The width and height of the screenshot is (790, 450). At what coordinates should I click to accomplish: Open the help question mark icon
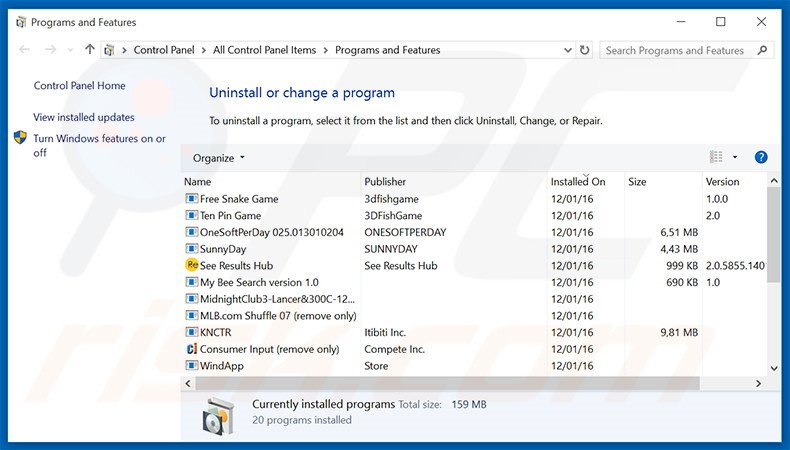(x=761, y=157)
